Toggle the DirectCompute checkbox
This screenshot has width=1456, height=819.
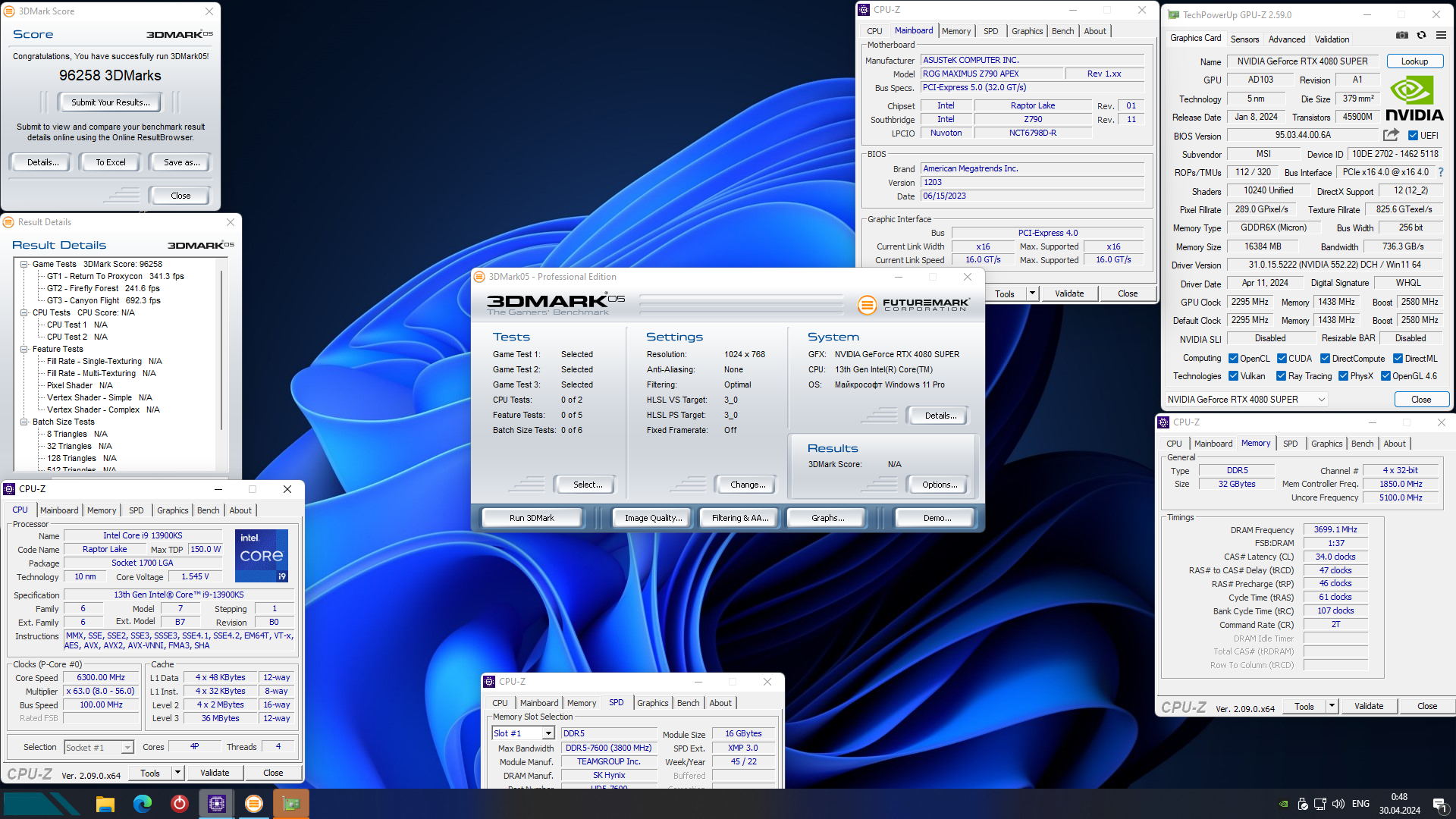(x=1326, y=359)
